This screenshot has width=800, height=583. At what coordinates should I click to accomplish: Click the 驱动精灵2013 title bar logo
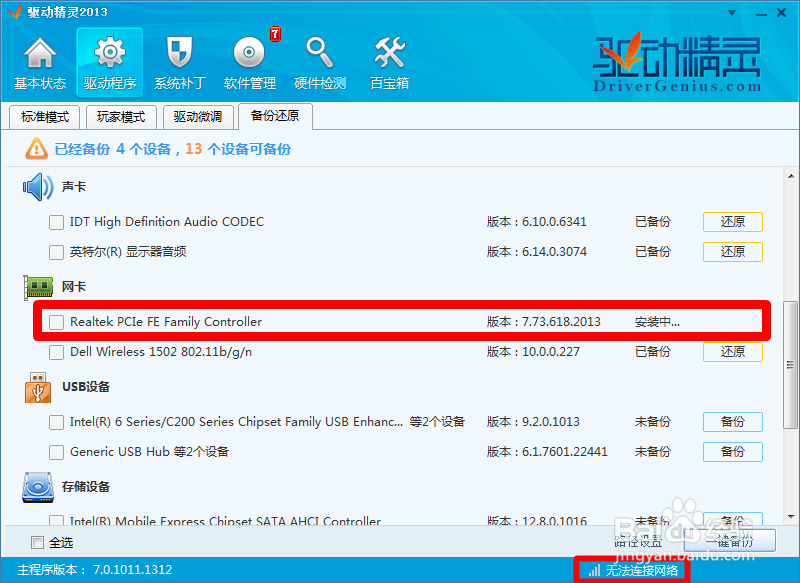[14, 11]
